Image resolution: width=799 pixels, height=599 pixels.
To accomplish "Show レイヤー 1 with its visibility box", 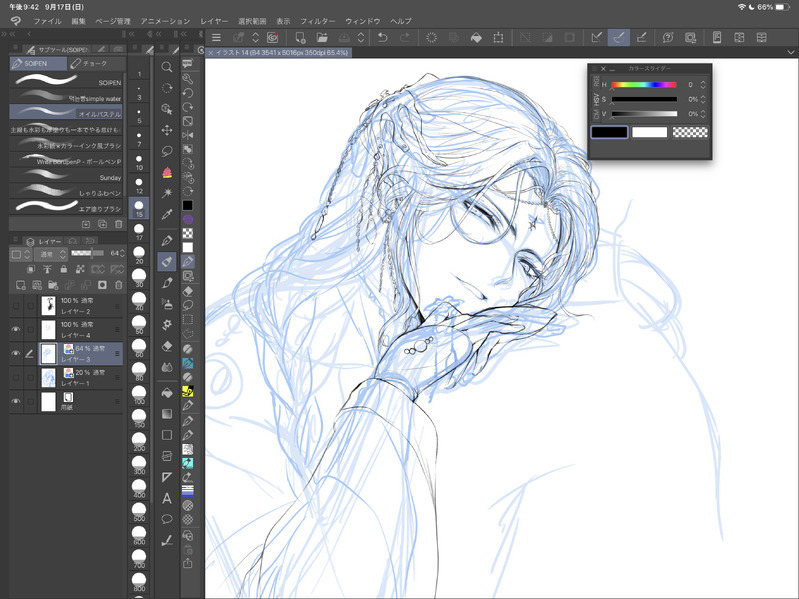I will (x=16, y=377).
